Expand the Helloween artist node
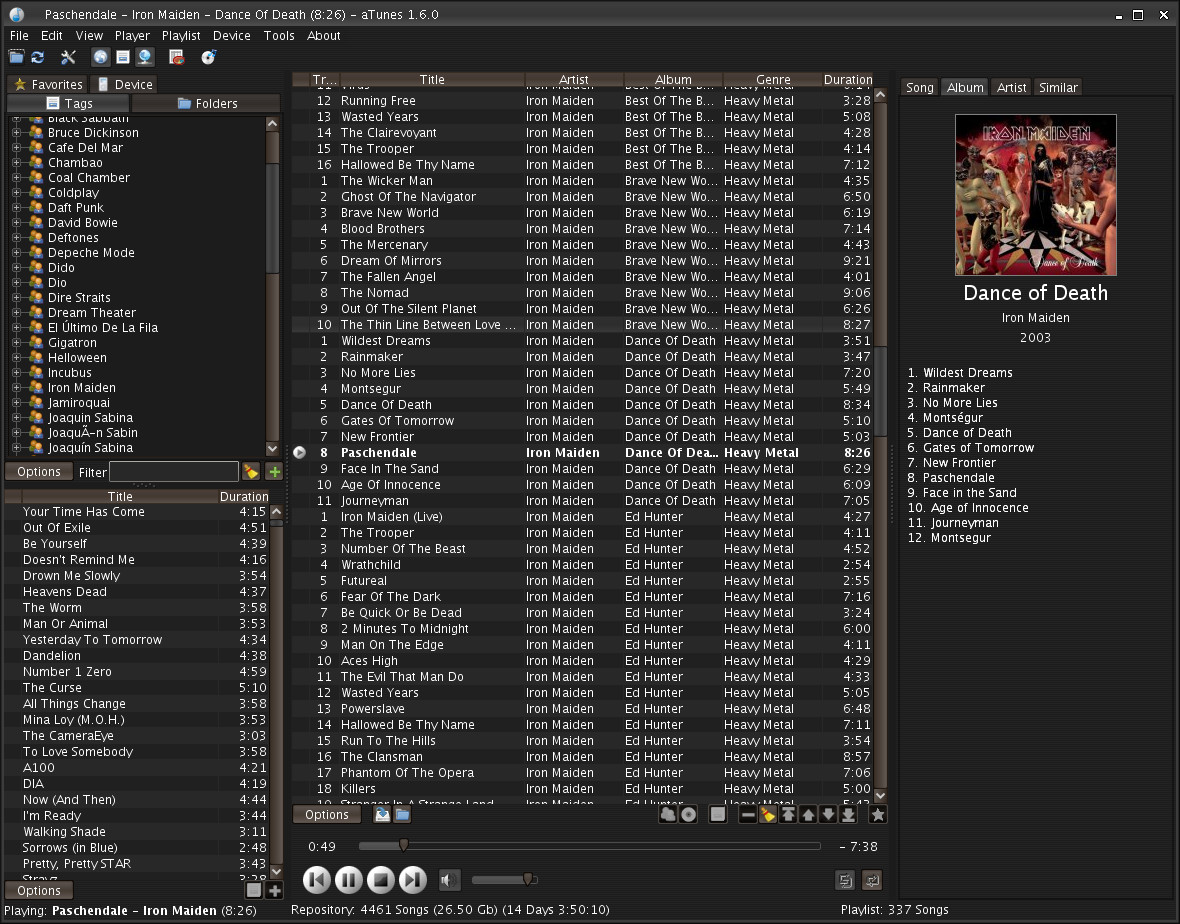The width and height of the screenshot is (1180, 924). click(x=16, y=357)
